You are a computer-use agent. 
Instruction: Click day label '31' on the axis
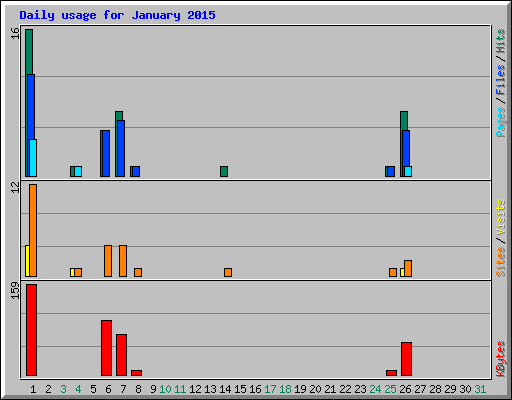480,389
